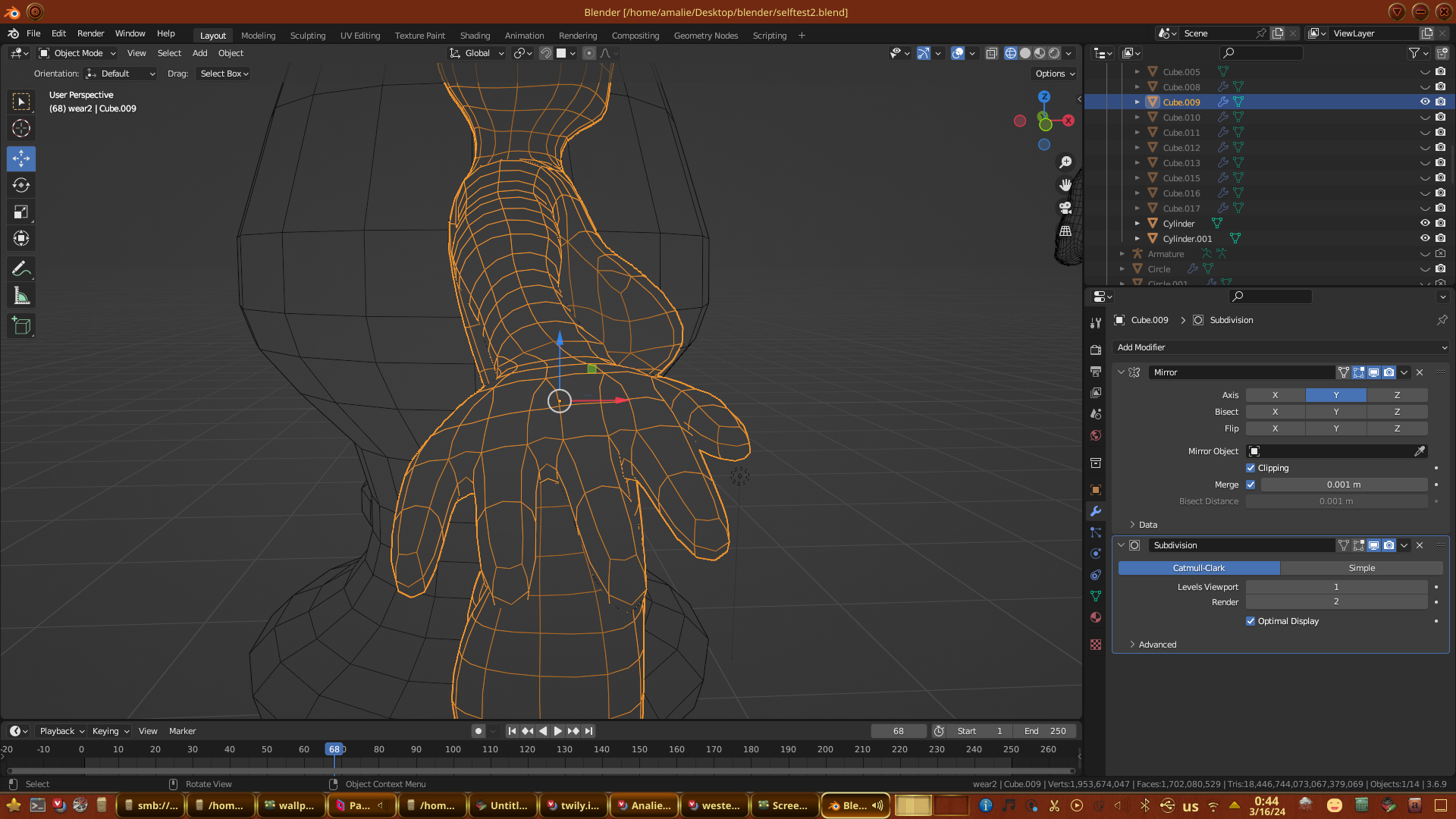Select the Measure tool
Image resolution: width=1456 pixels, height=819 pixels.
point(21,297)
